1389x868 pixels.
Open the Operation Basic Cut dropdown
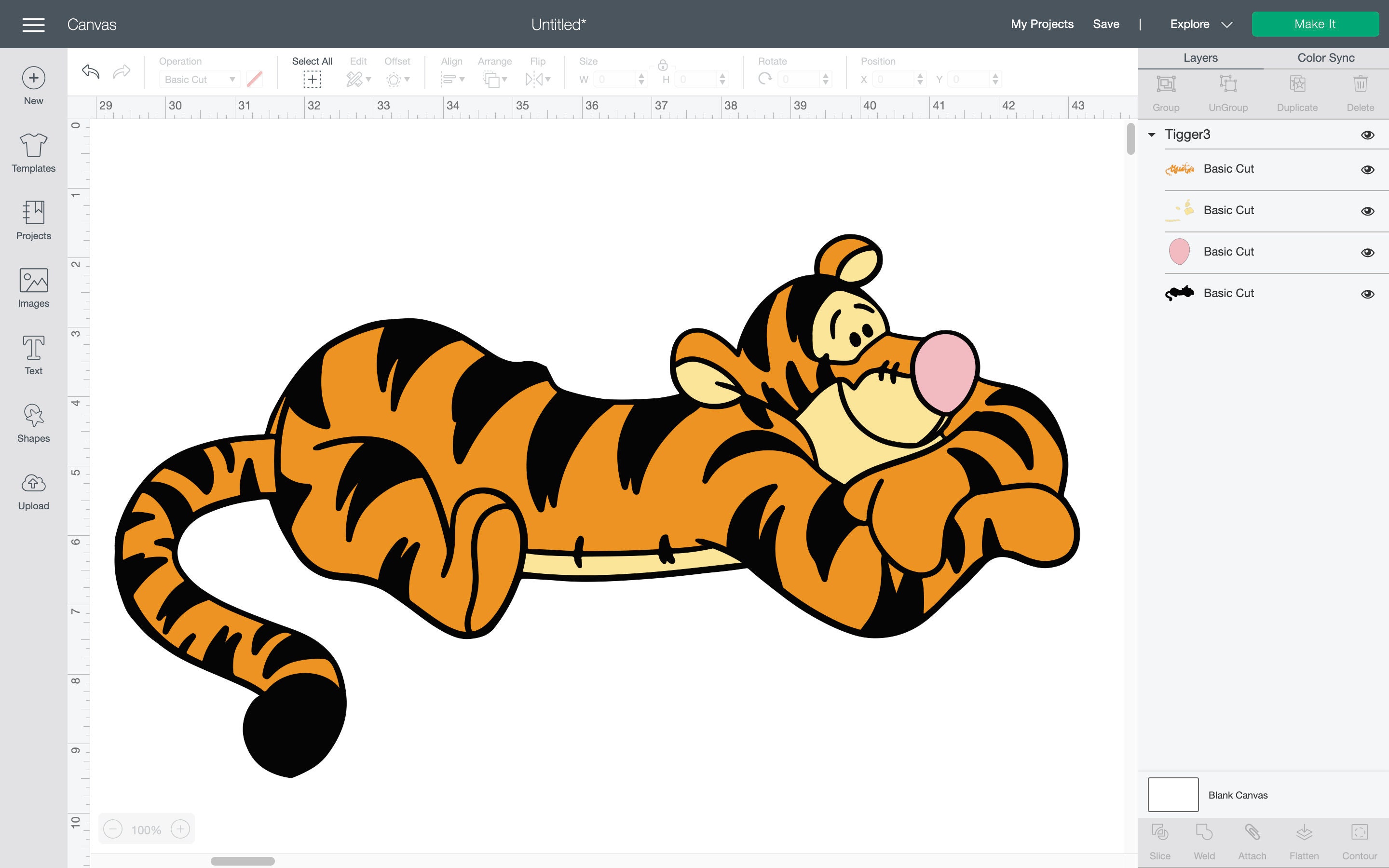pyautogui.click(x=199, y=79)
